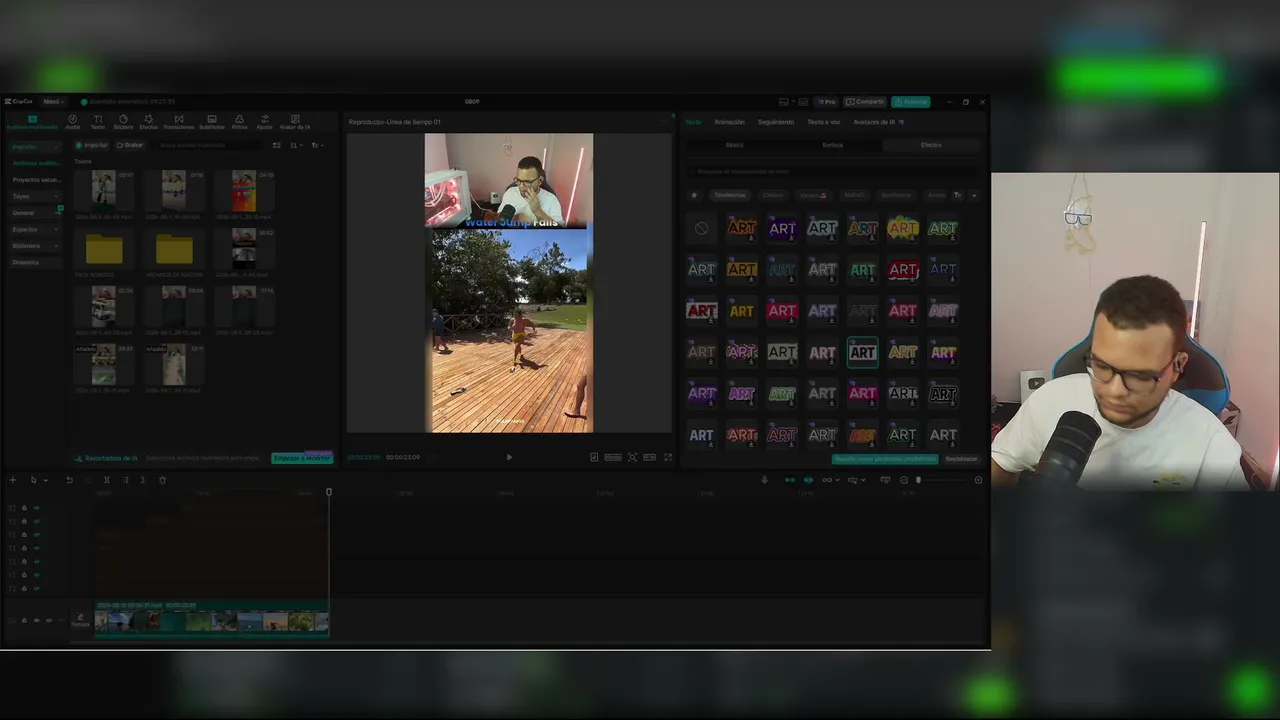Click the Grabar button
The width and height of the screenshot is (1280, 720).
(x=130, y=145)
